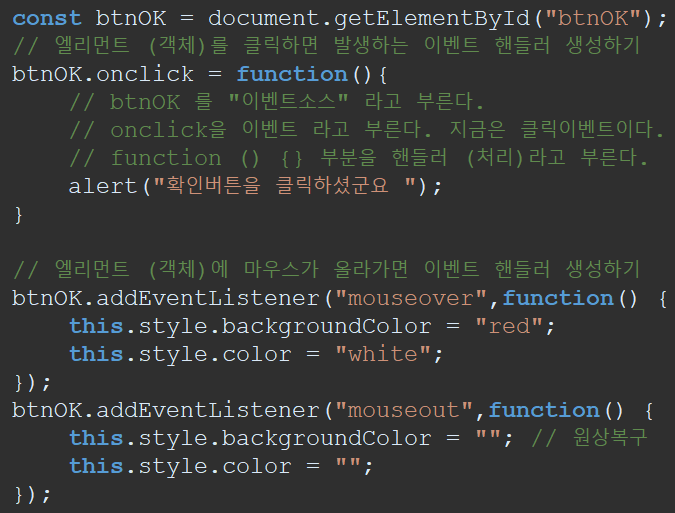Click 'function' keyword after btnOK.onclick =

point(292,74)
